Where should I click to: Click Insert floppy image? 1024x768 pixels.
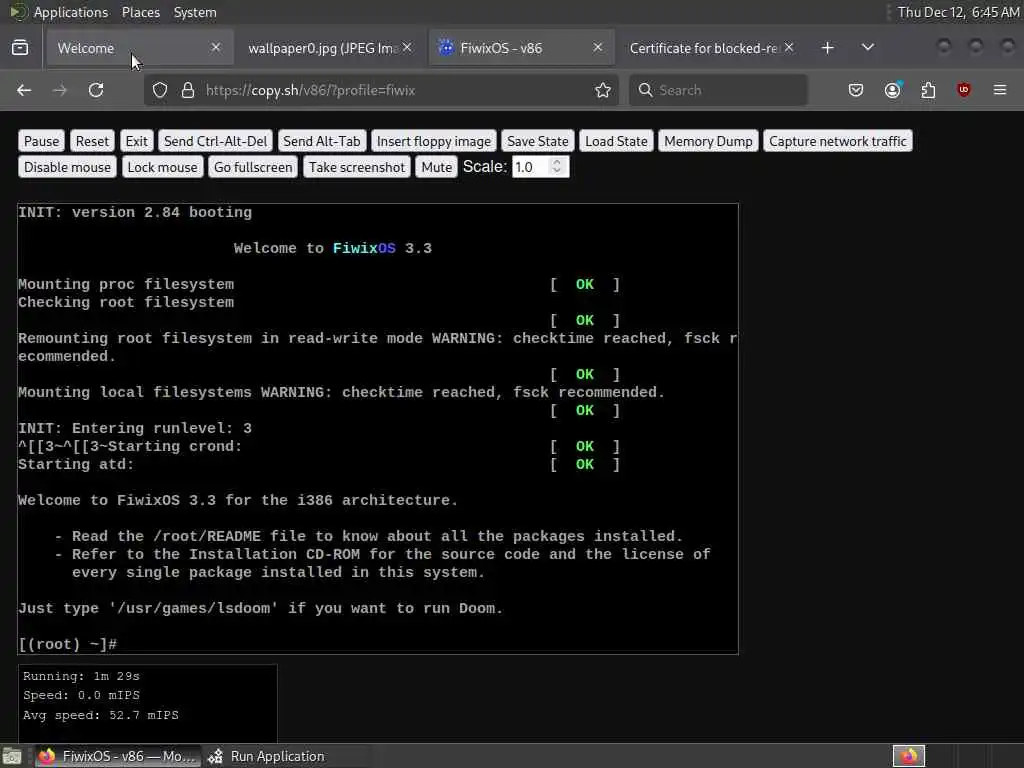(x=434, y=141)
